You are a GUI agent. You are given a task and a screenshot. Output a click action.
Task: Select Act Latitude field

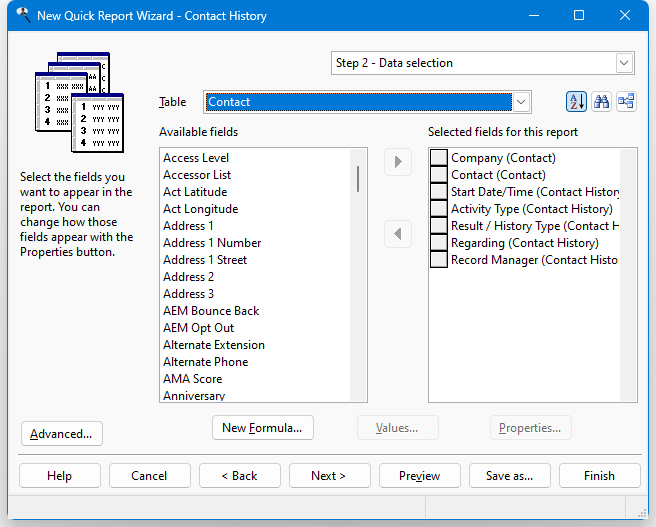click(256, 192)
